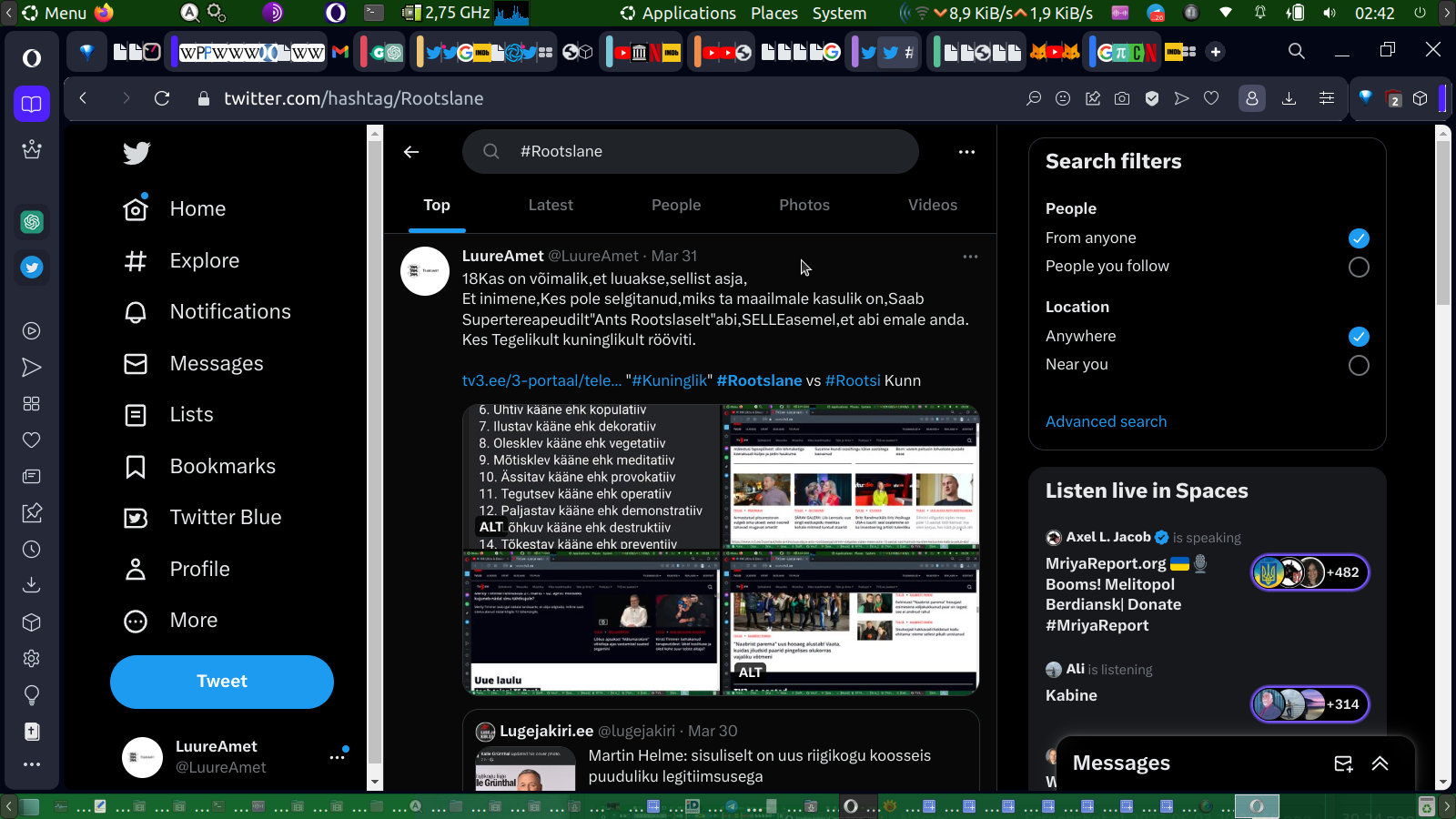The width and height of the screenshot is (1456, 819).
Task: Open browser downloads icon in address bar
Action: [x=1289, y=98]
